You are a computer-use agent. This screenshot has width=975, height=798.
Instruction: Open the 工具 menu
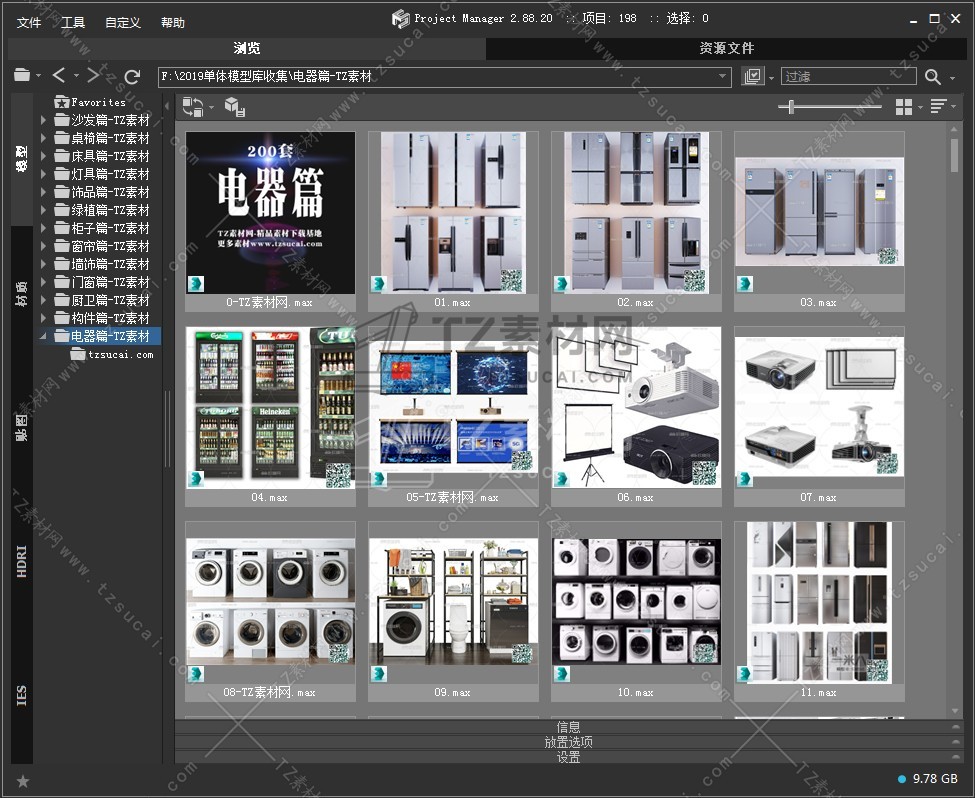tap(73, 22)
